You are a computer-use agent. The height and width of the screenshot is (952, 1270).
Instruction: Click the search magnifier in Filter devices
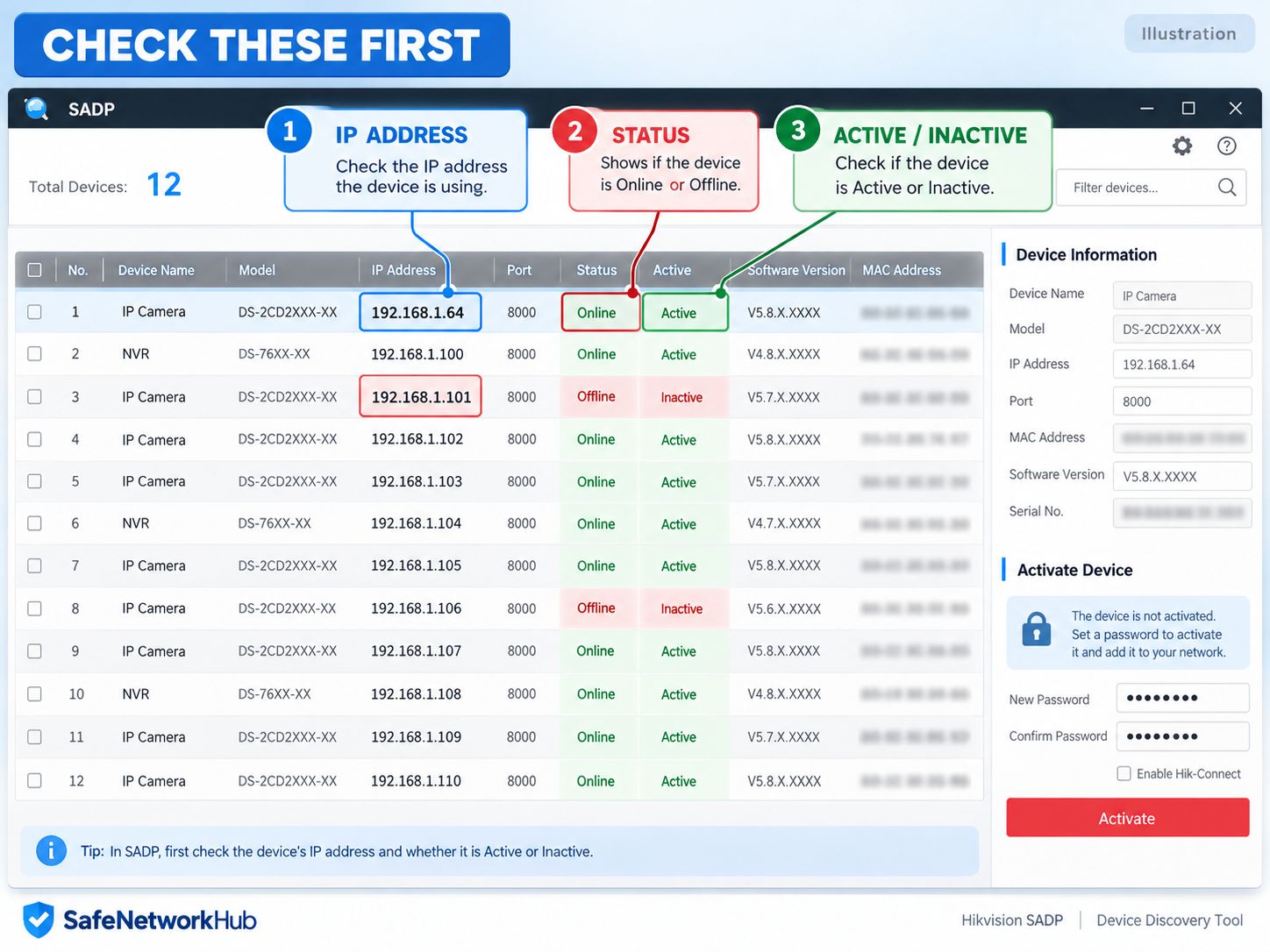[1227, 187]
